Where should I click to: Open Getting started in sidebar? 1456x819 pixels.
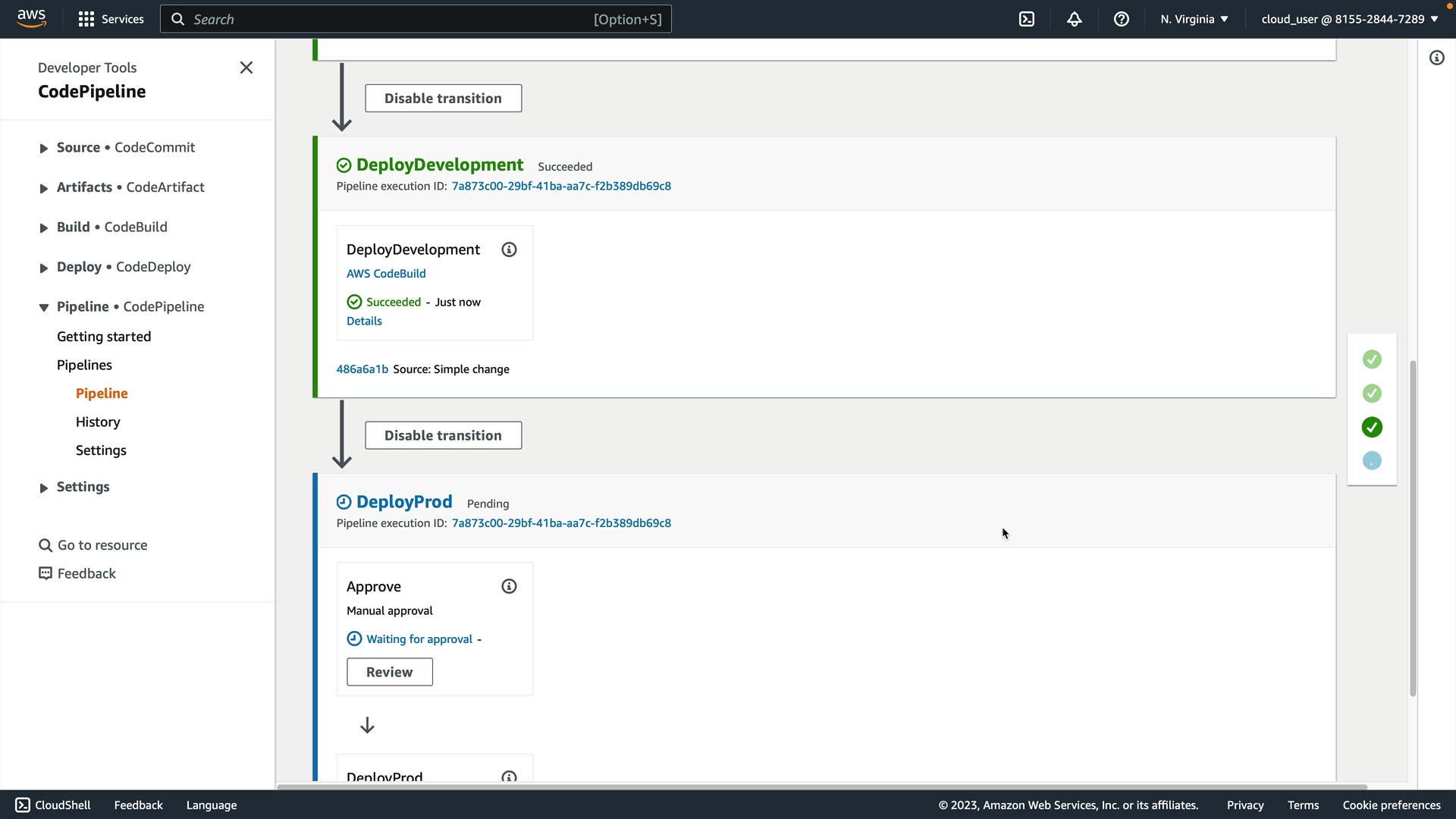pyautogui.click(x=104, y=337)
